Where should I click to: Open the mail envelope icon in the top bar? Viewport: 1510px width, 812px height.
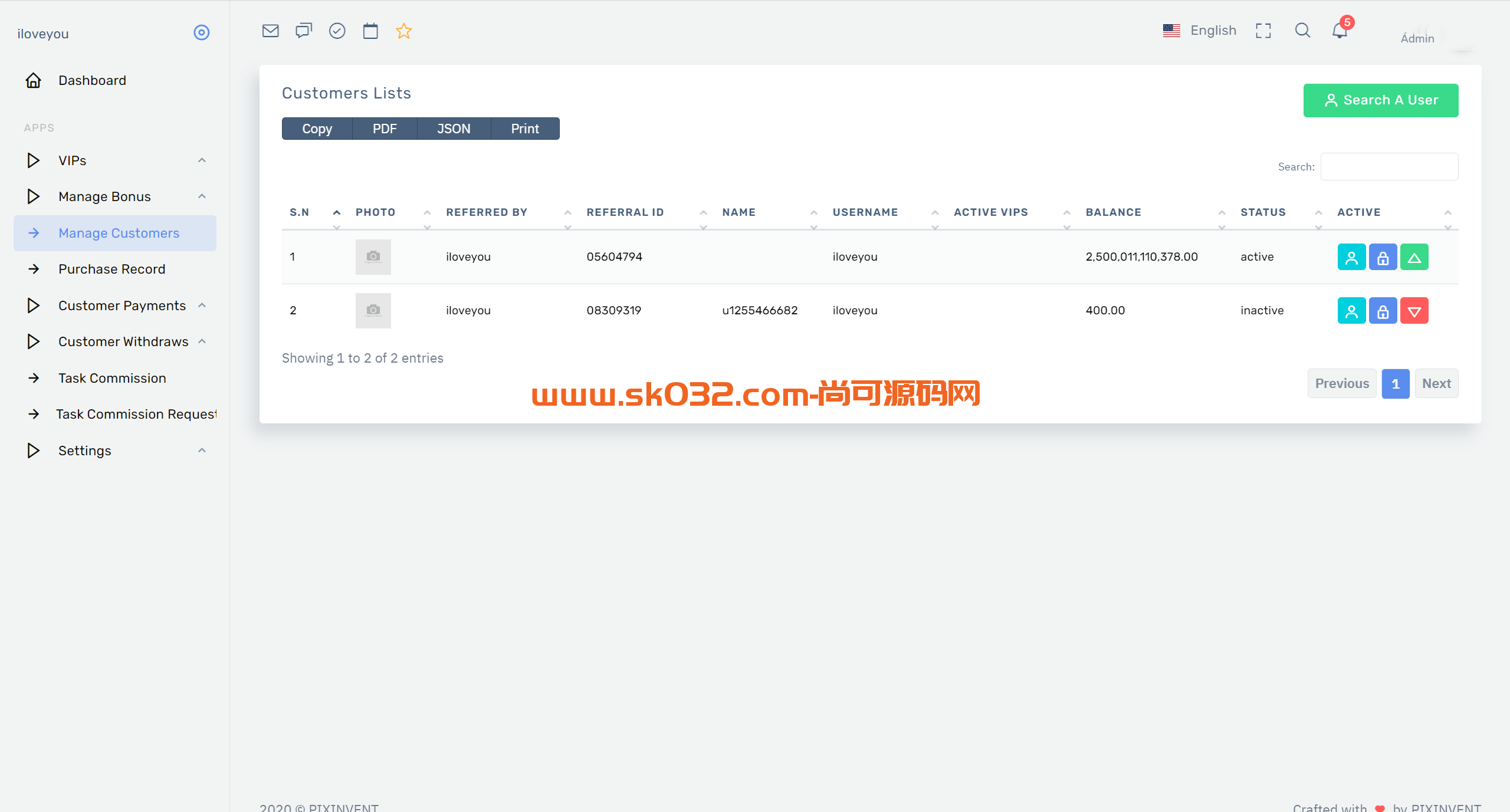[270, 31]
